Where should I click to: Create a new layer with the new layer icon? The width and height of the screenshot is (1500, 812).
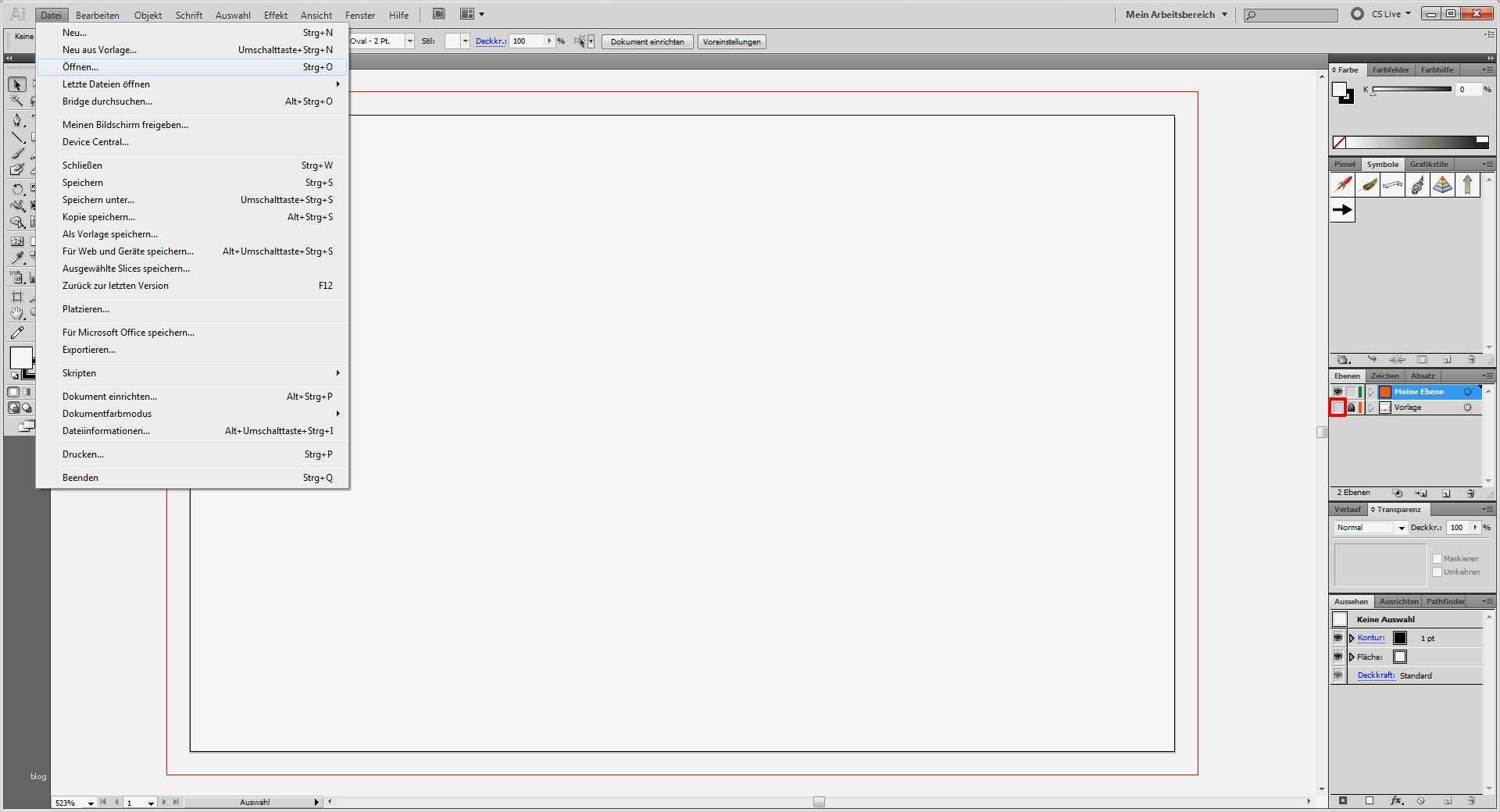(1446, 493)
